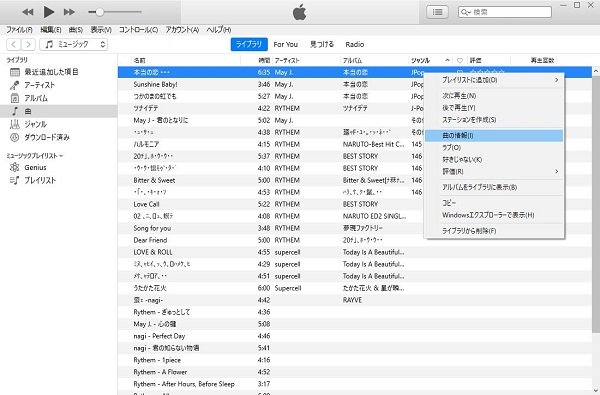Choose コピー from context menu
The height and width of the screenshot is (395, 600).
494,203
